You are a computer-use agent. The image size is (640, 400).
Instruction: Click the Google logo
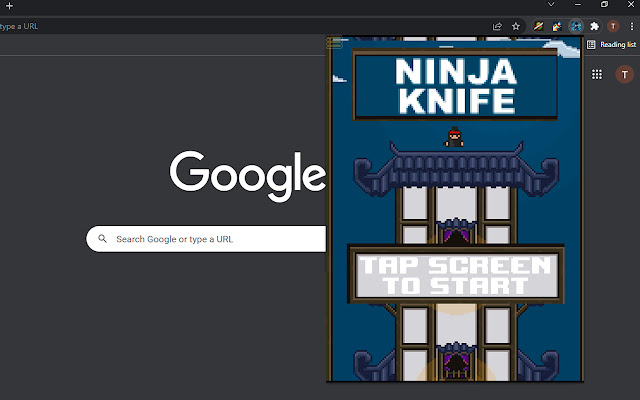pos(248,176)
